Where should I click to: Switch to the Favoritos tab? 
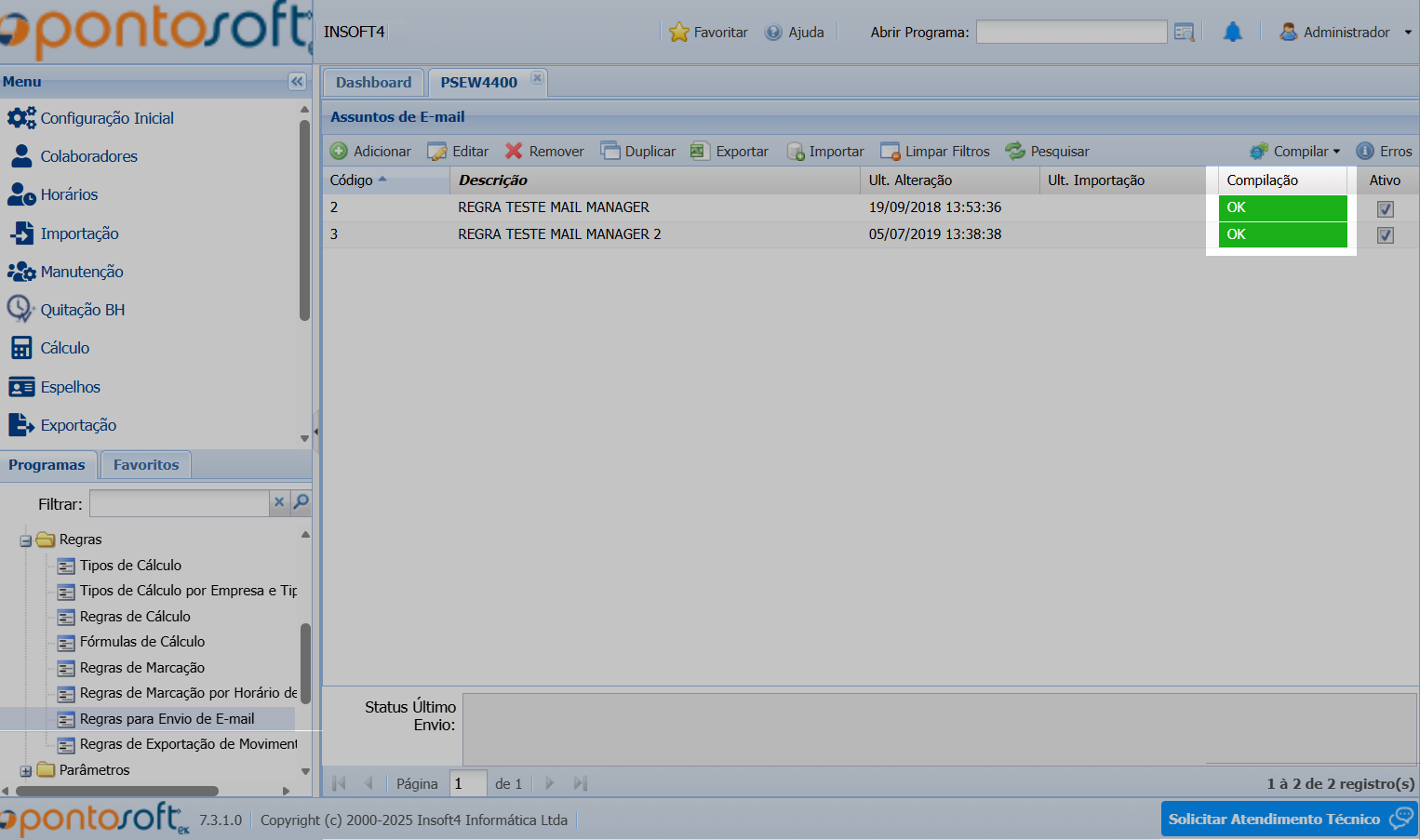[x=146, y=465]
